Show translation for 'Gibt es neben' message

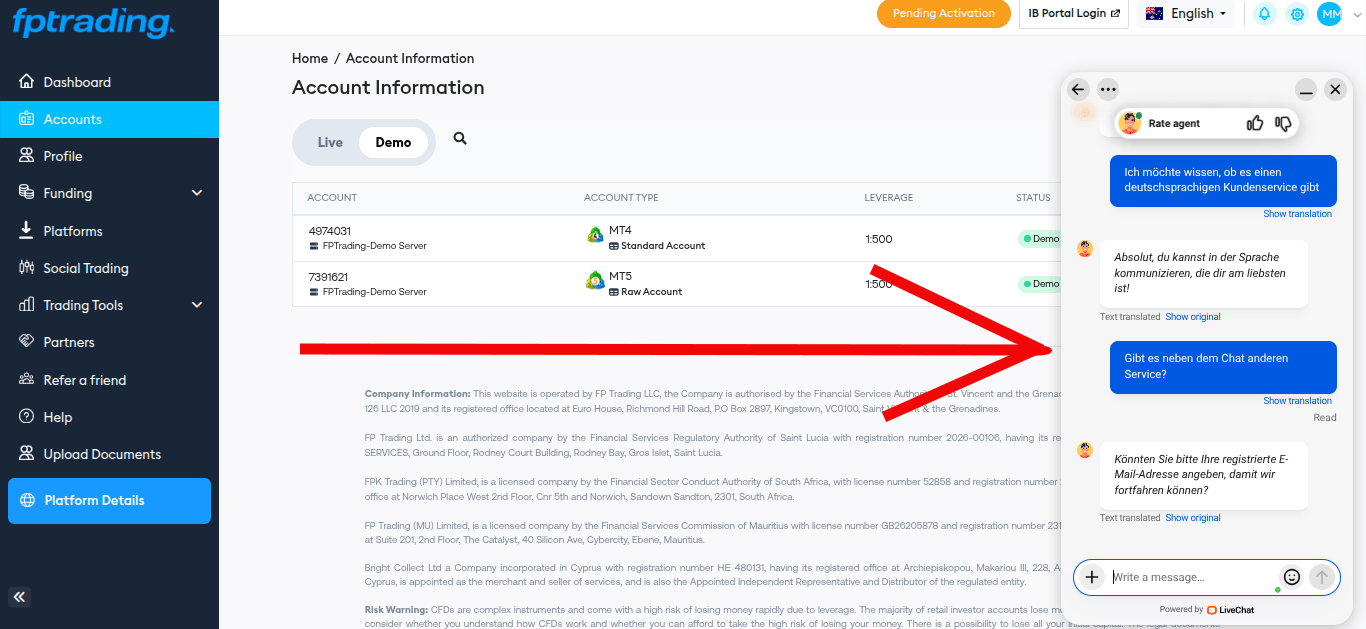click(x=1297, y=401)
